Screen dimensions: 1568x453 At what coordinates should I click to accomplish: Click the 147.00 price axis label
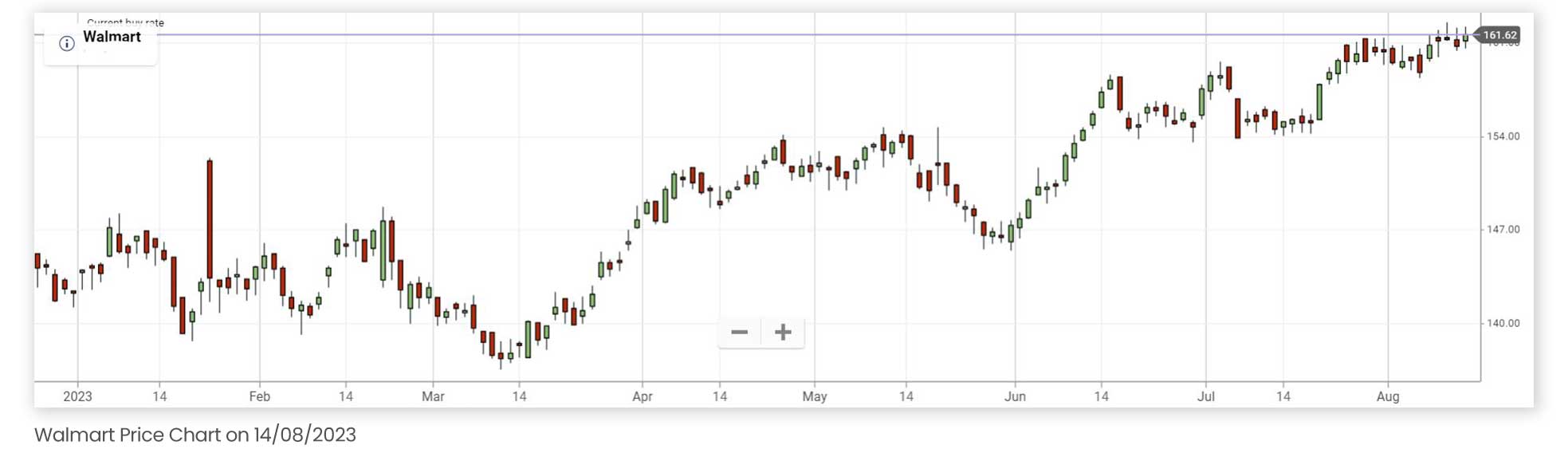[1503, 230]
